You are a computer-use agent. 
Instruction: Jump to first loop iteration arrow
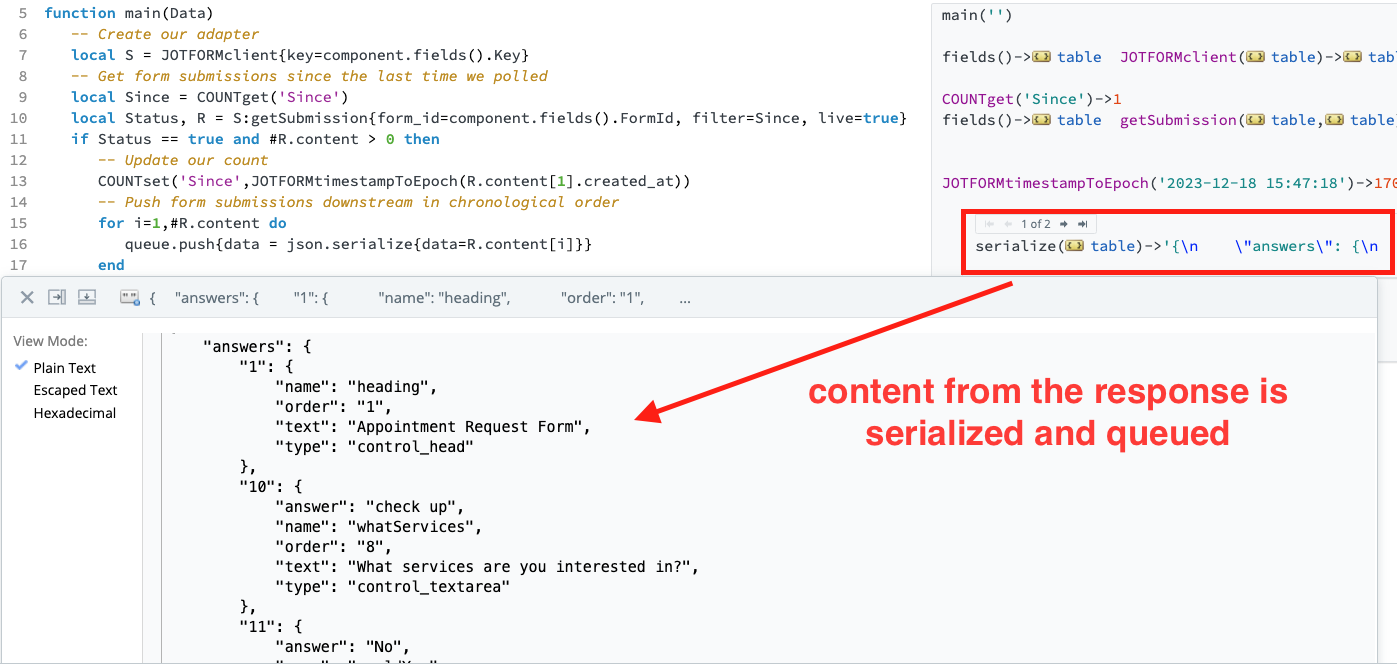[x=990, y=224]
